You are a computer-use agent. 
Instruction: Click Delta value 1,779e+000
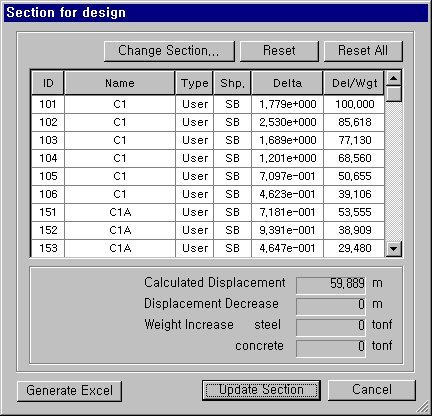287,104
